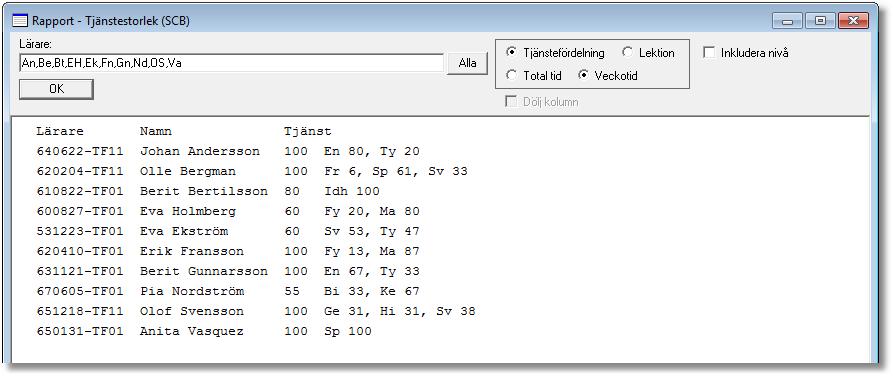This screenshot has height=377, width=893.
Task: Click teacher ID 631121-TF01
Action: [80, 271]
